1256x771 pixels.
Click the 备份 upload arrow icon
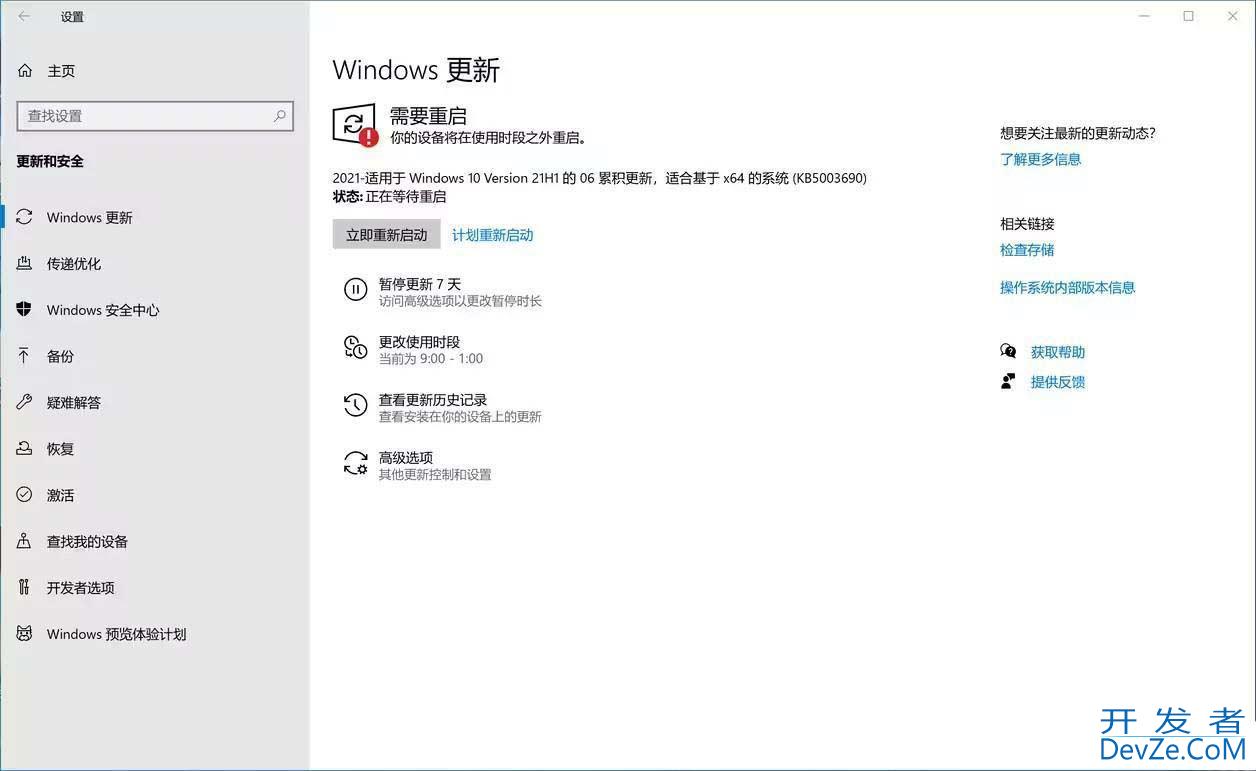[25, 356]
